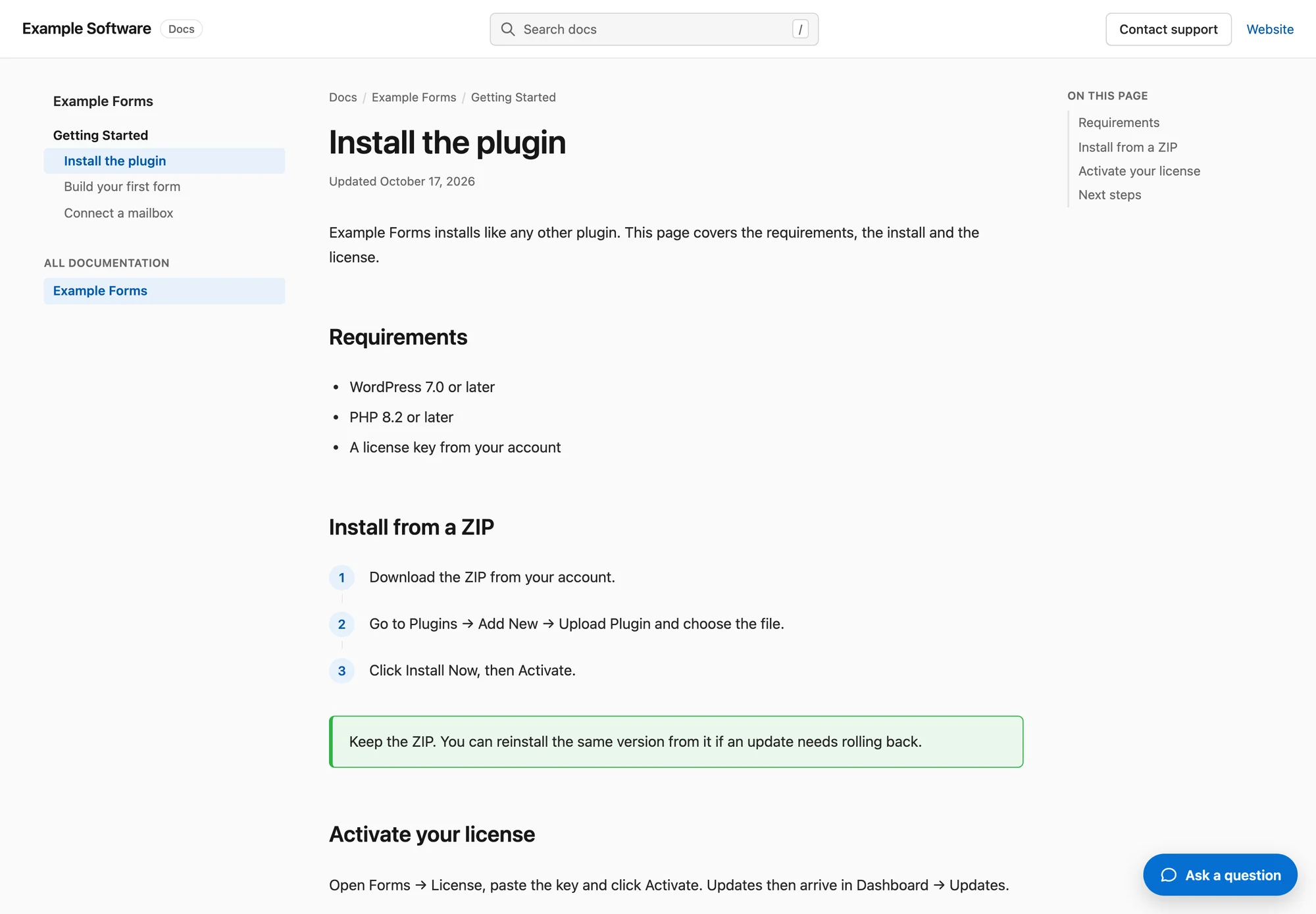Jump to Next steps section link
The image size is (1316, 914).
click(1109, 195)
